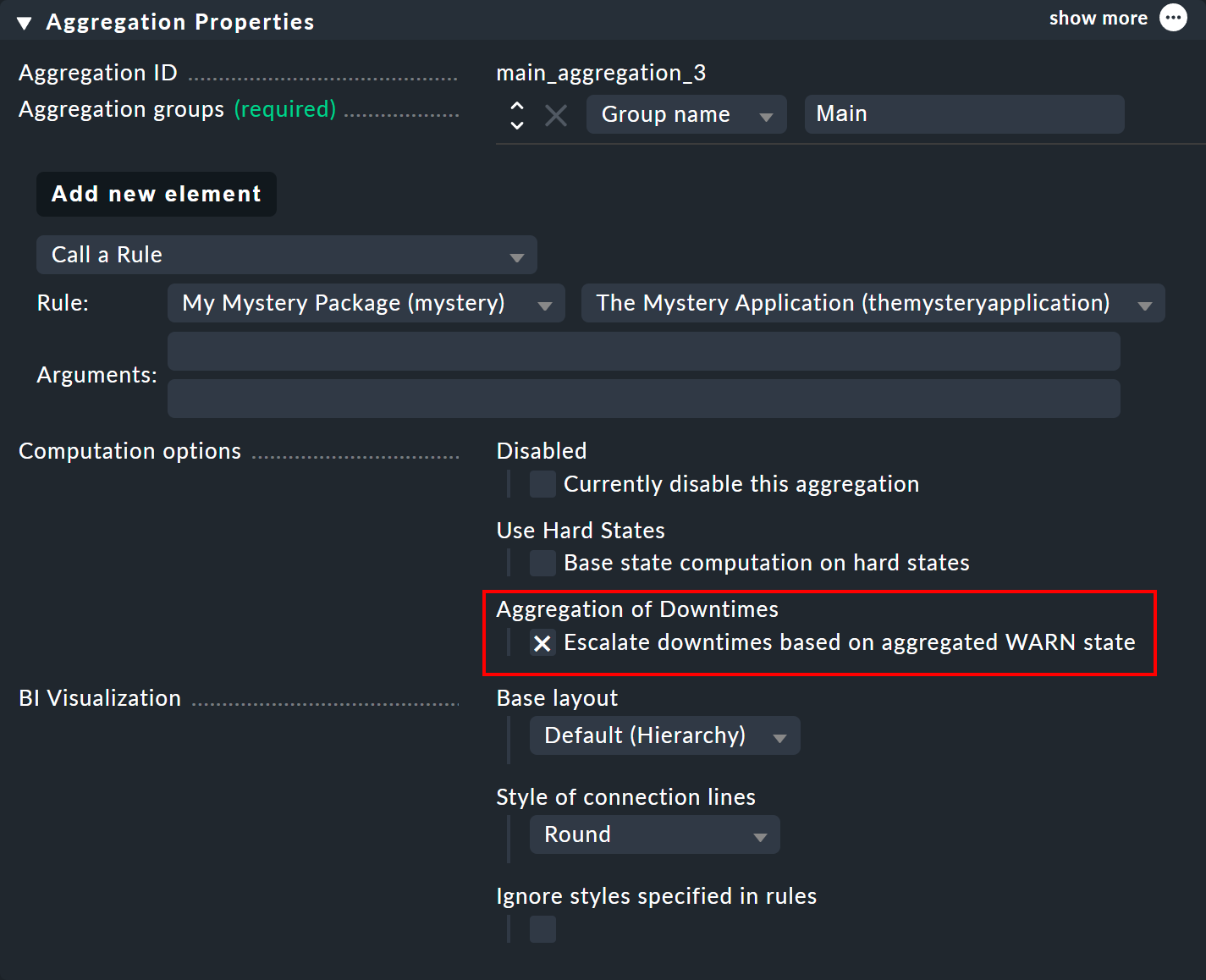Click the first Arguments input field
Screen dimensions: 1206x980
coord(643,351)
